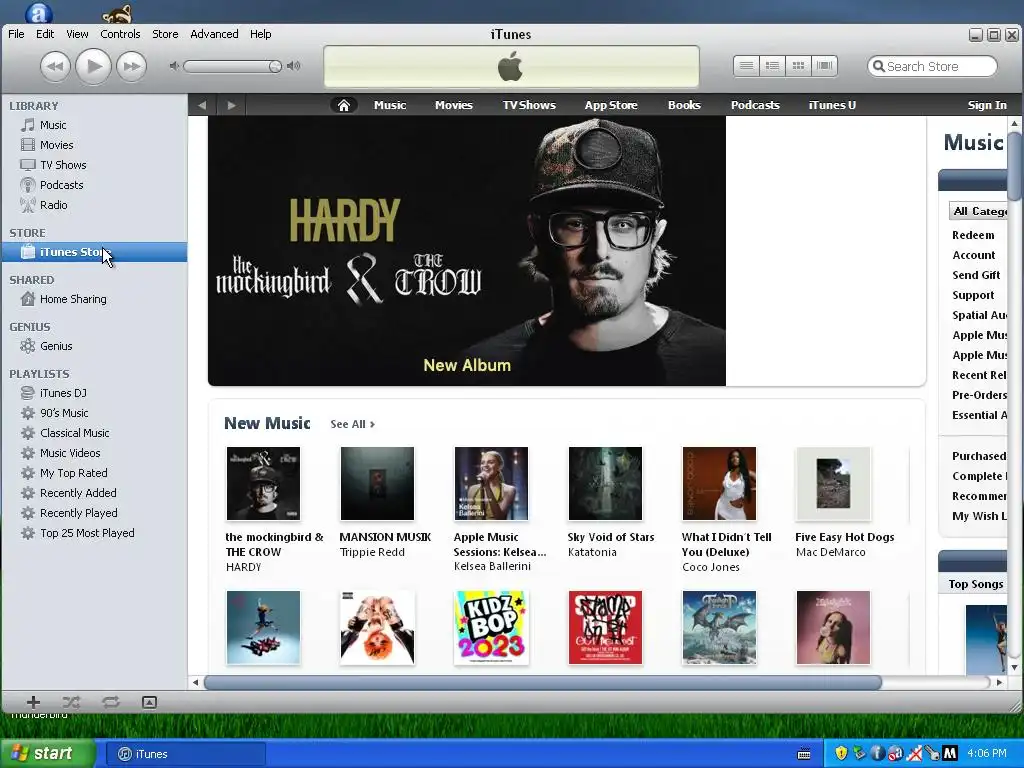Open the Advanced menu

tap(214, 34)
